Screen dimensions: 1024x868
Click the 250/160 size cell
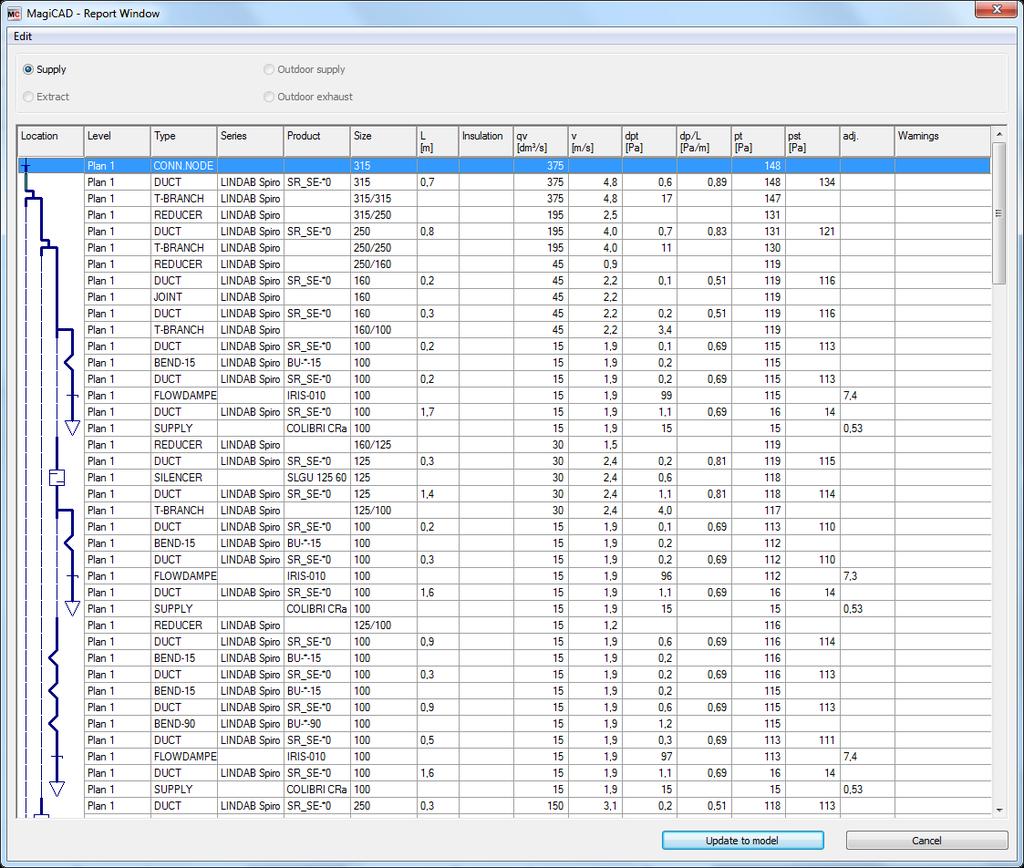(384, 265)
